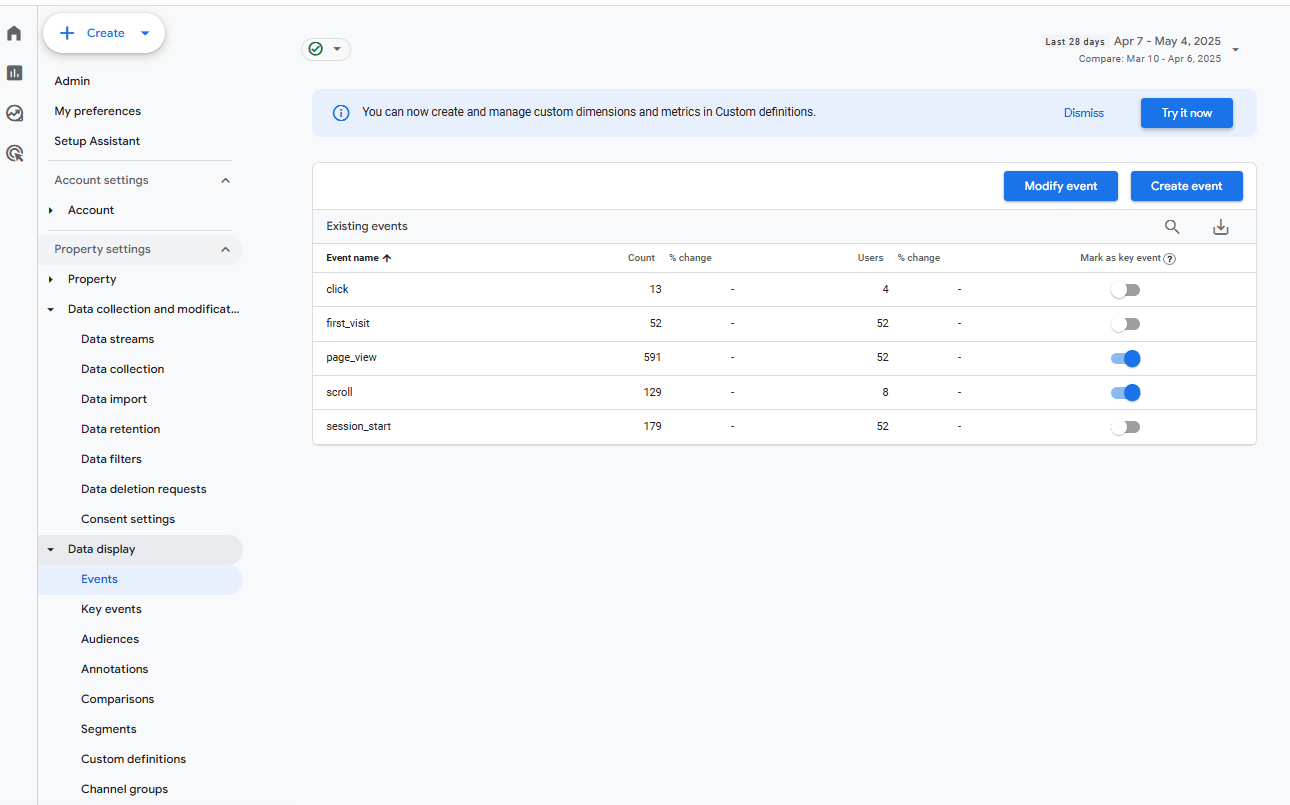Open Comparisons page
The height and width of the screenshot is (805, 1290).
click(x=117, y=699)
